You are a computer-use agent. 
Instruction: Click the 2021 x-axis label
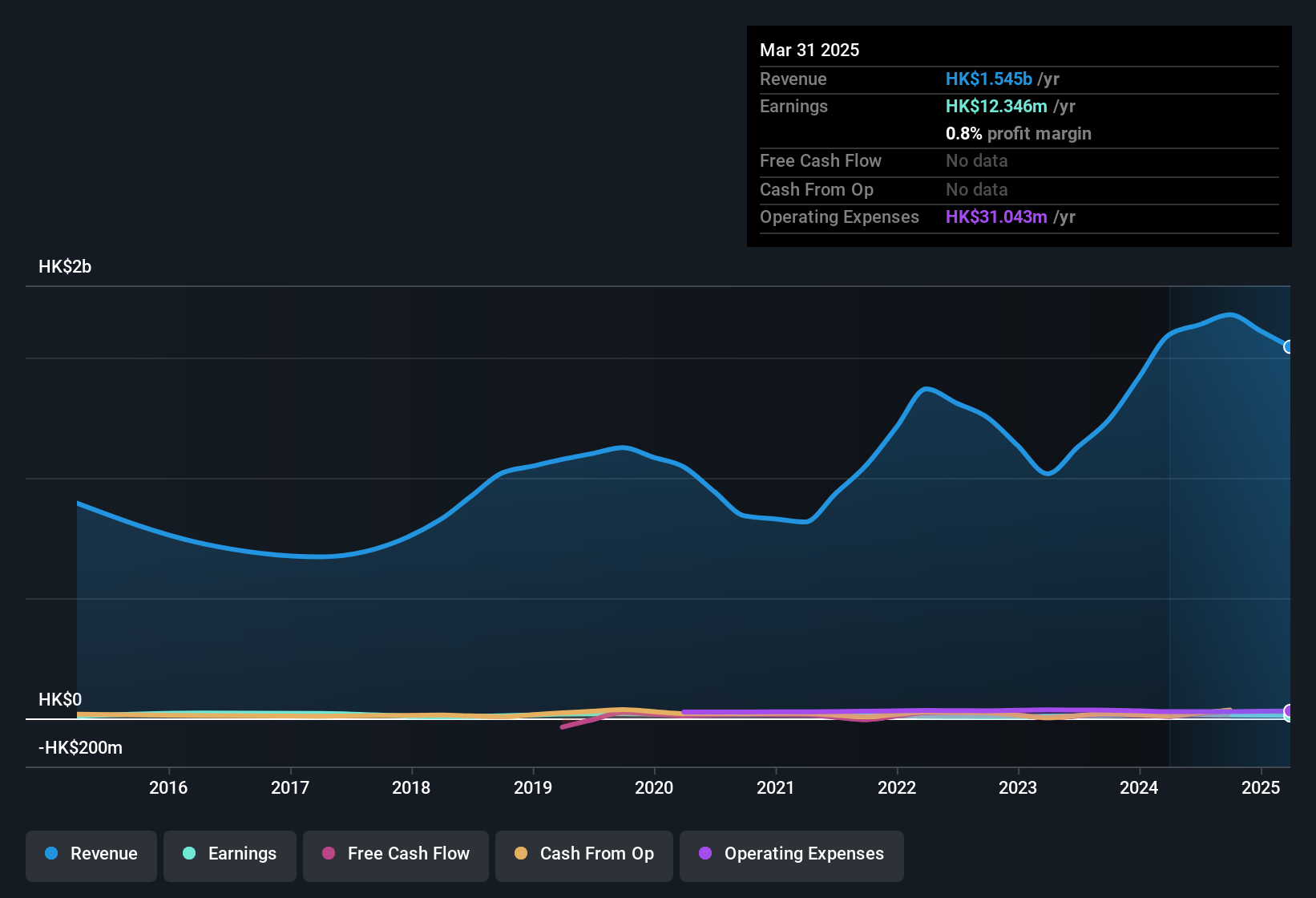[776, 787]
